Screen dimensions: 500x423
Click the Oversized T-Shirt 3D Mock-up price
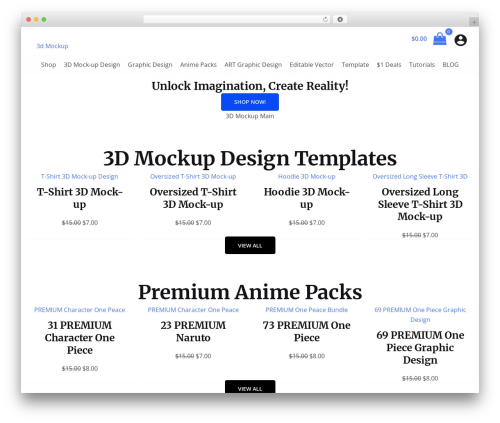coord(204,223)
